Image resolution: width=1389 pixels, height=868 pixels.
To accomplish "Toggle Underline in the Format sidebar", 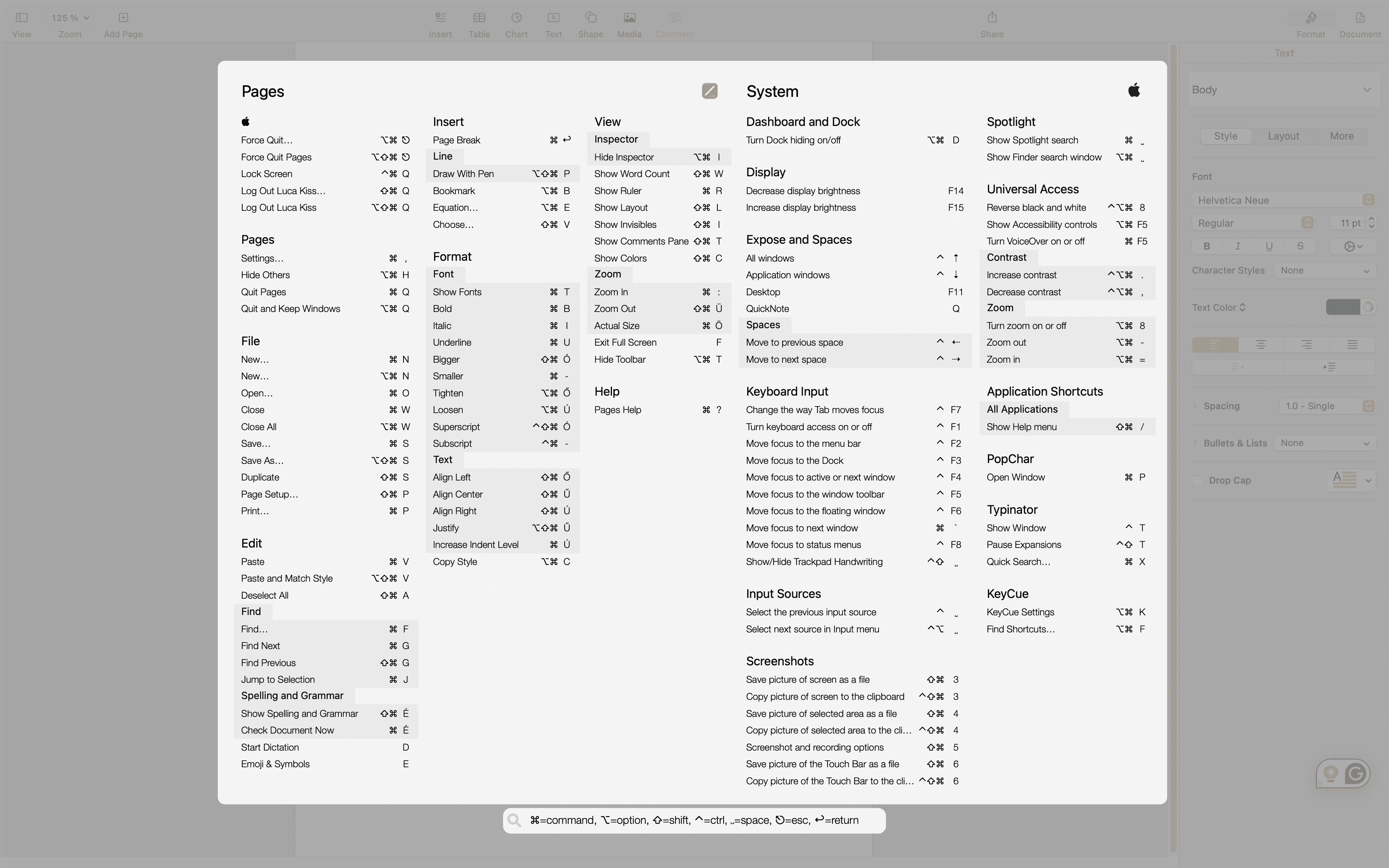I will pyautogui.click(x=1269, y=246).
